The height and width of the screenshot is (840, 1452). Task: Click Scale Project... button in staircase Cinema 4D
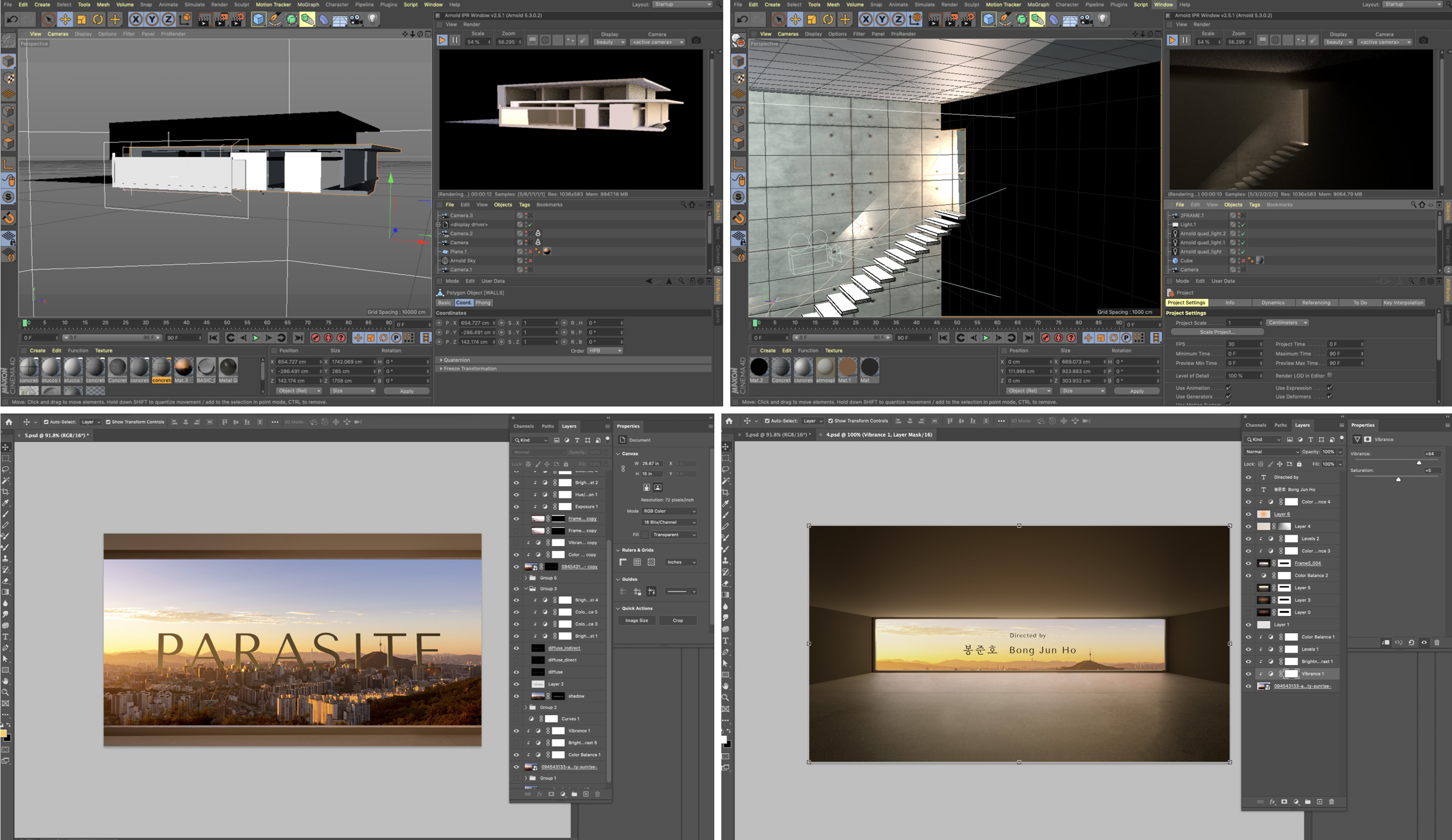tap(1217, 332)
